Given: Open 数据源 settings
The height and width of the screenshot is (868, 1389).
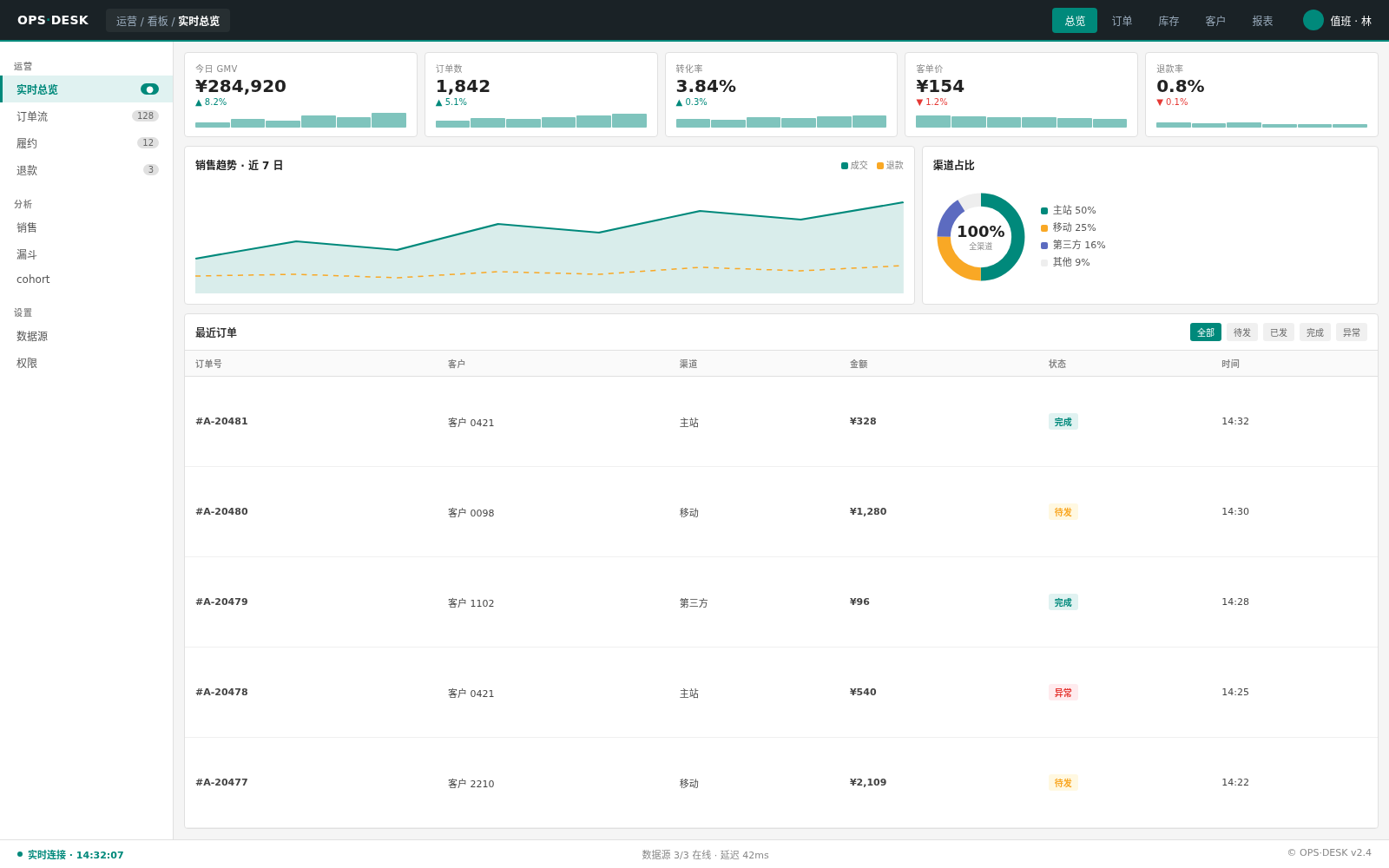Looking at the screenshot, I should 87,336.
